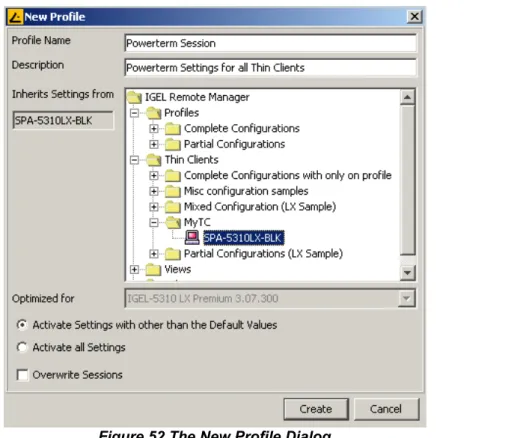Select the Activate all Settings radio button
Viewport: 520px width, 438px height.
pyautogui.click(x=22, y=347)
